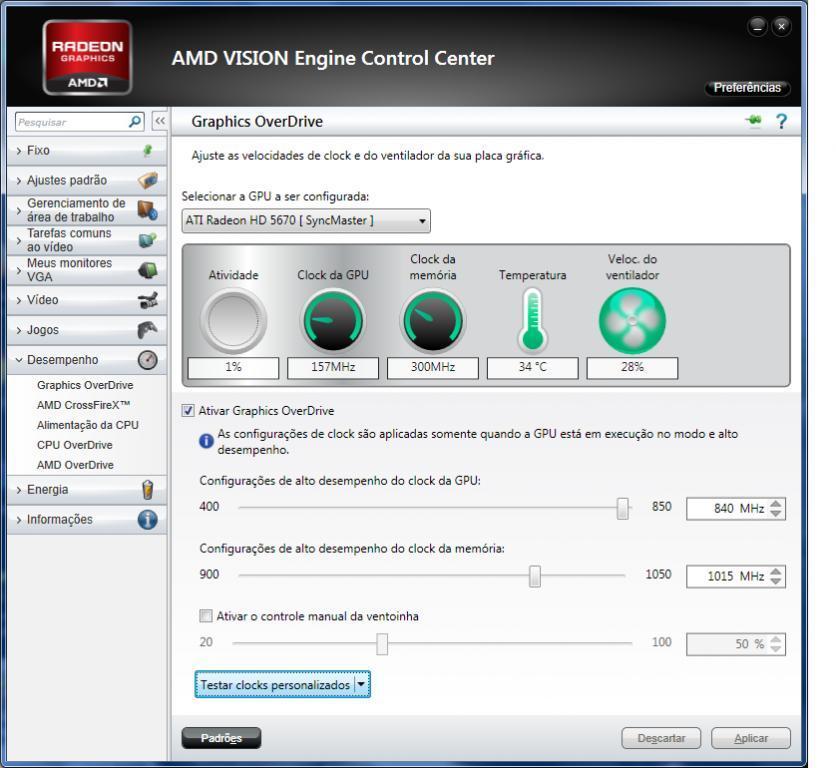Click the Aplicar button
Viewport: 836px width, 768px height.
click(751, 738)
